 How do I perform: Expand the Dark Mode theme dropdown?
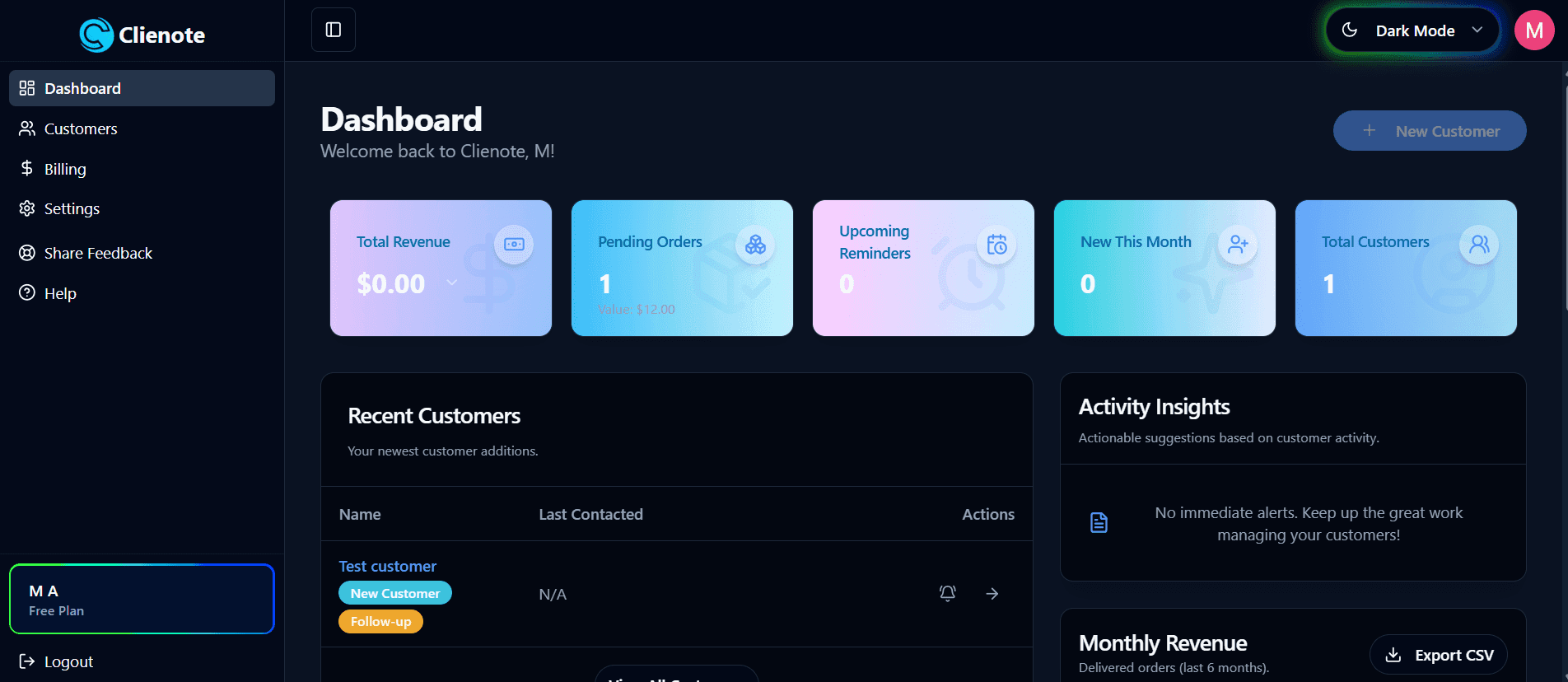1413,30
